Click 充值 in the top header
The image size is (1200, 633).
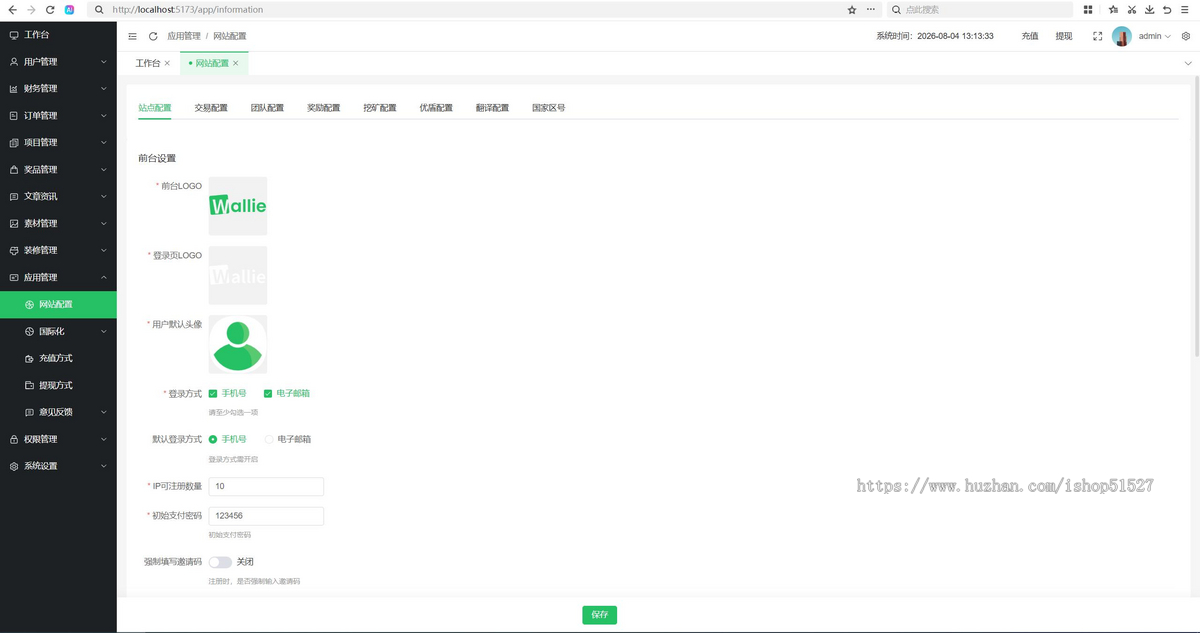click(x=1030, y=36)
